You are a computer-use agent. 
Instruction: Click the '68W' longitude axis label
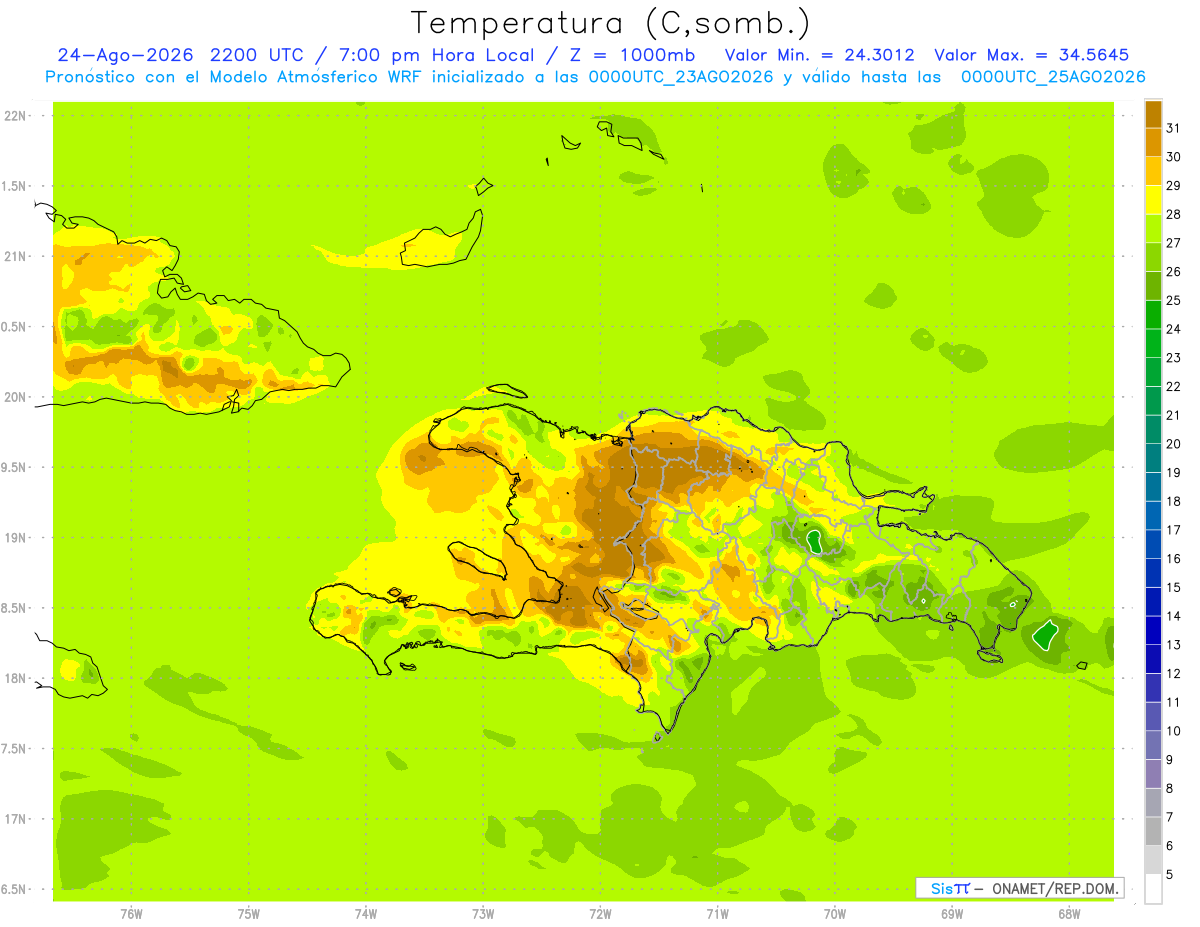1069,913
